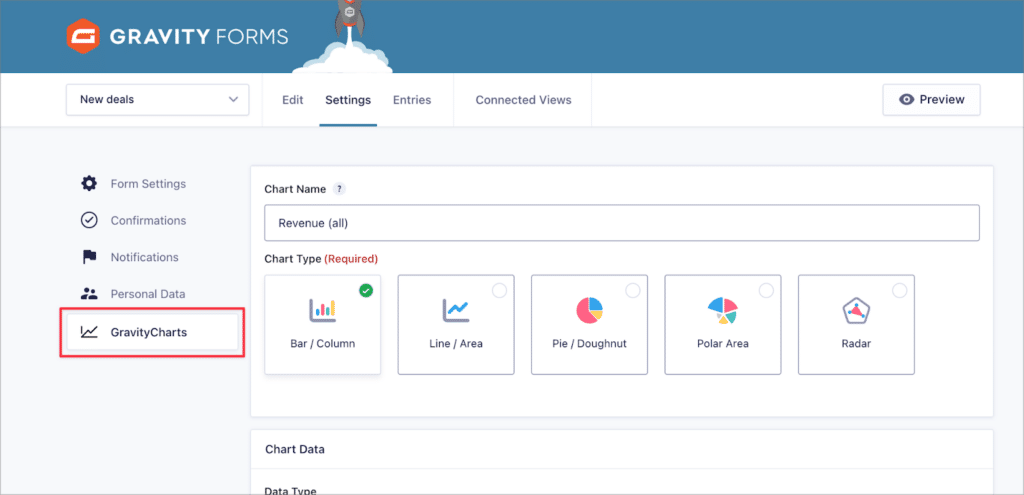Screen dimensions: 1024x495
Task: Click the Chart Type (Required) label
Action: pyautogui.click(x=321, y=259)
